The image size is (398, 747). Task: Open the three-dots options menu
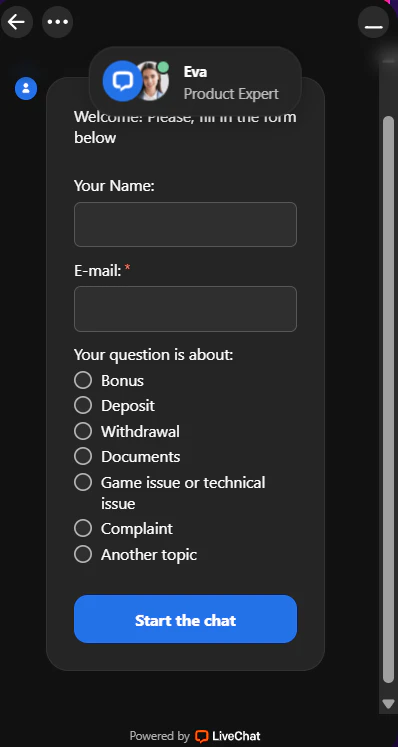(x=57, y=22)
